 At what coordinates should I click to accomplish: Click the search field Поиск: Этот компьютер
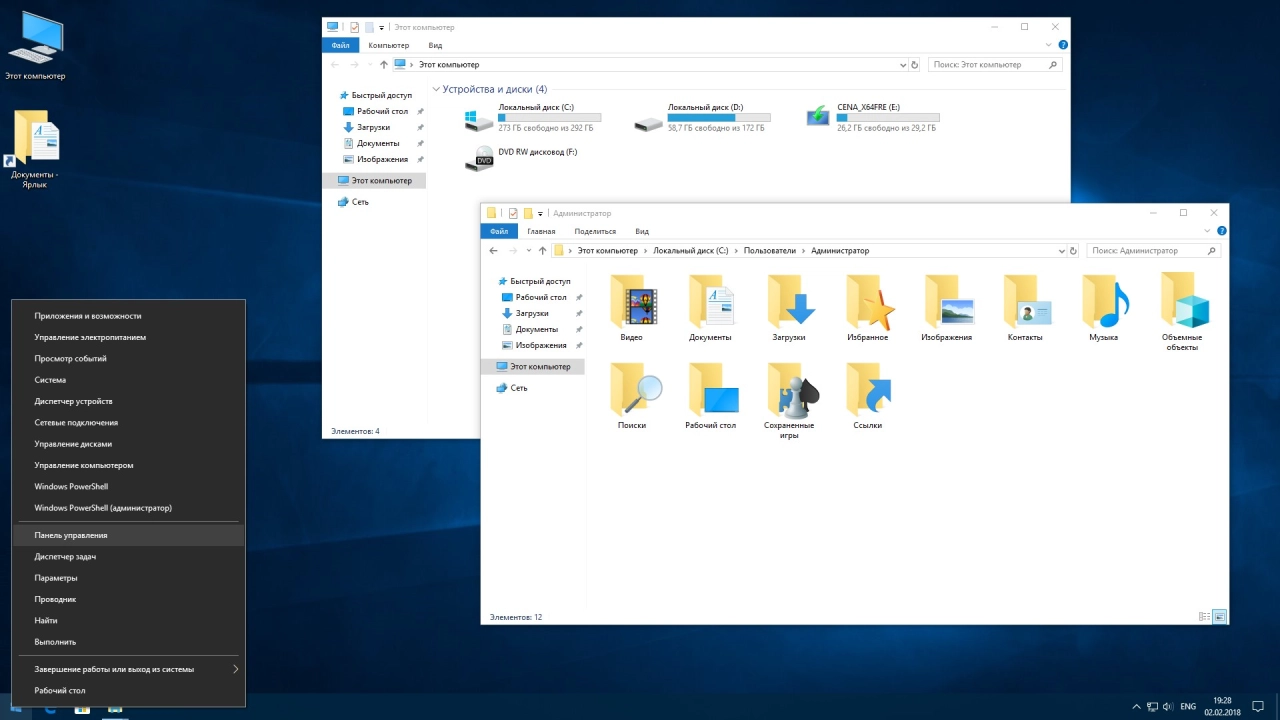pyautogui.click(x=995, y=65)
